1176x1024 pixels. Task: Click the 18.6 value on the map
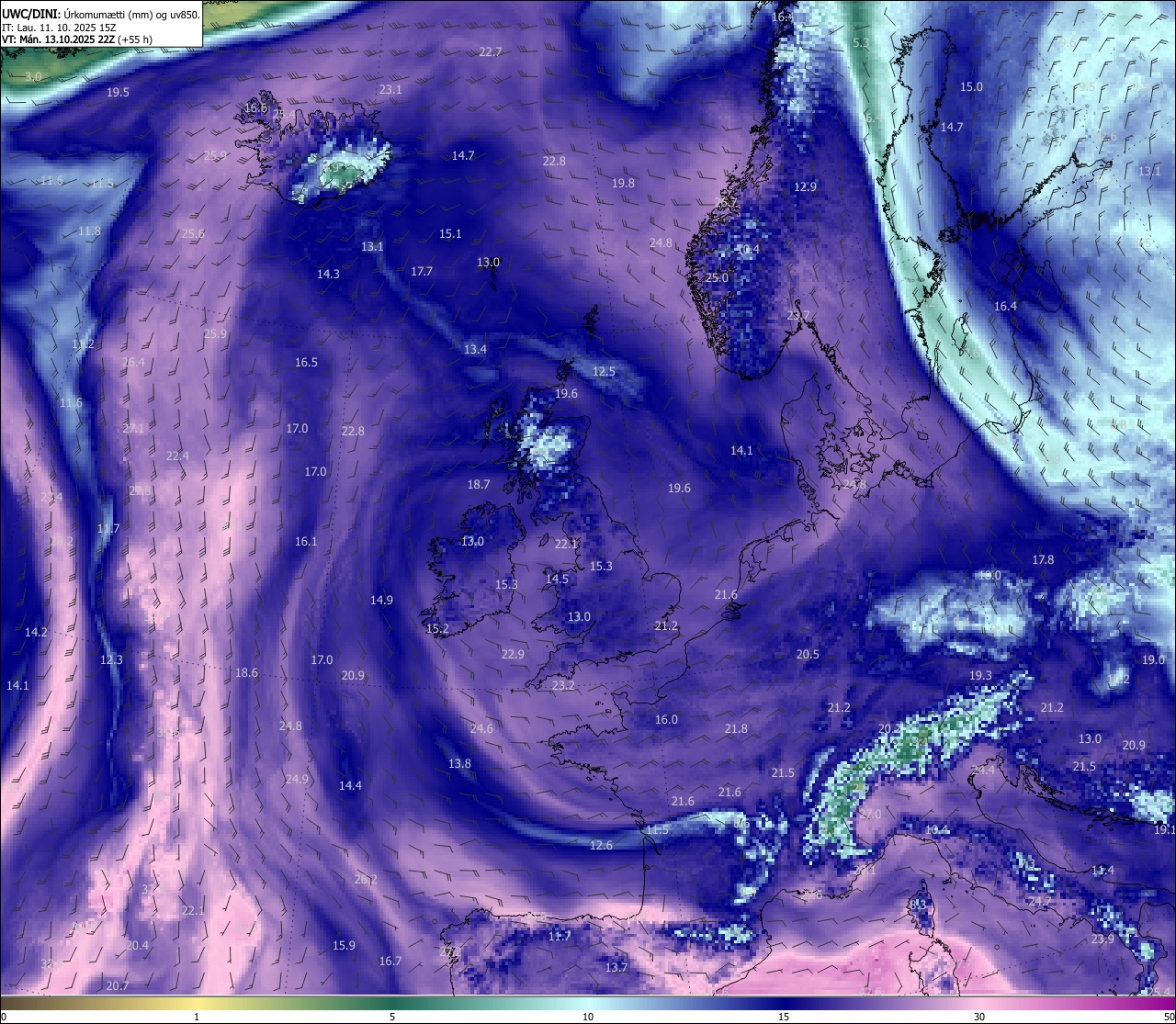pyautogui.click(x=246, y=673)
